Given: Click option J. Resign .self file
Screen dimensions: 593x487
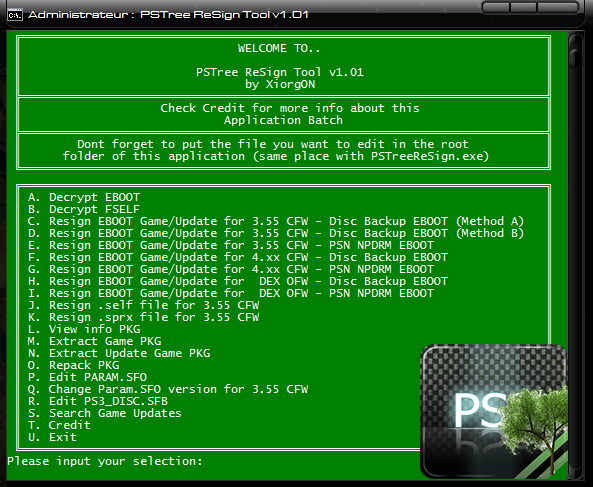Looking at the screenshot, I should pos(143,305).
